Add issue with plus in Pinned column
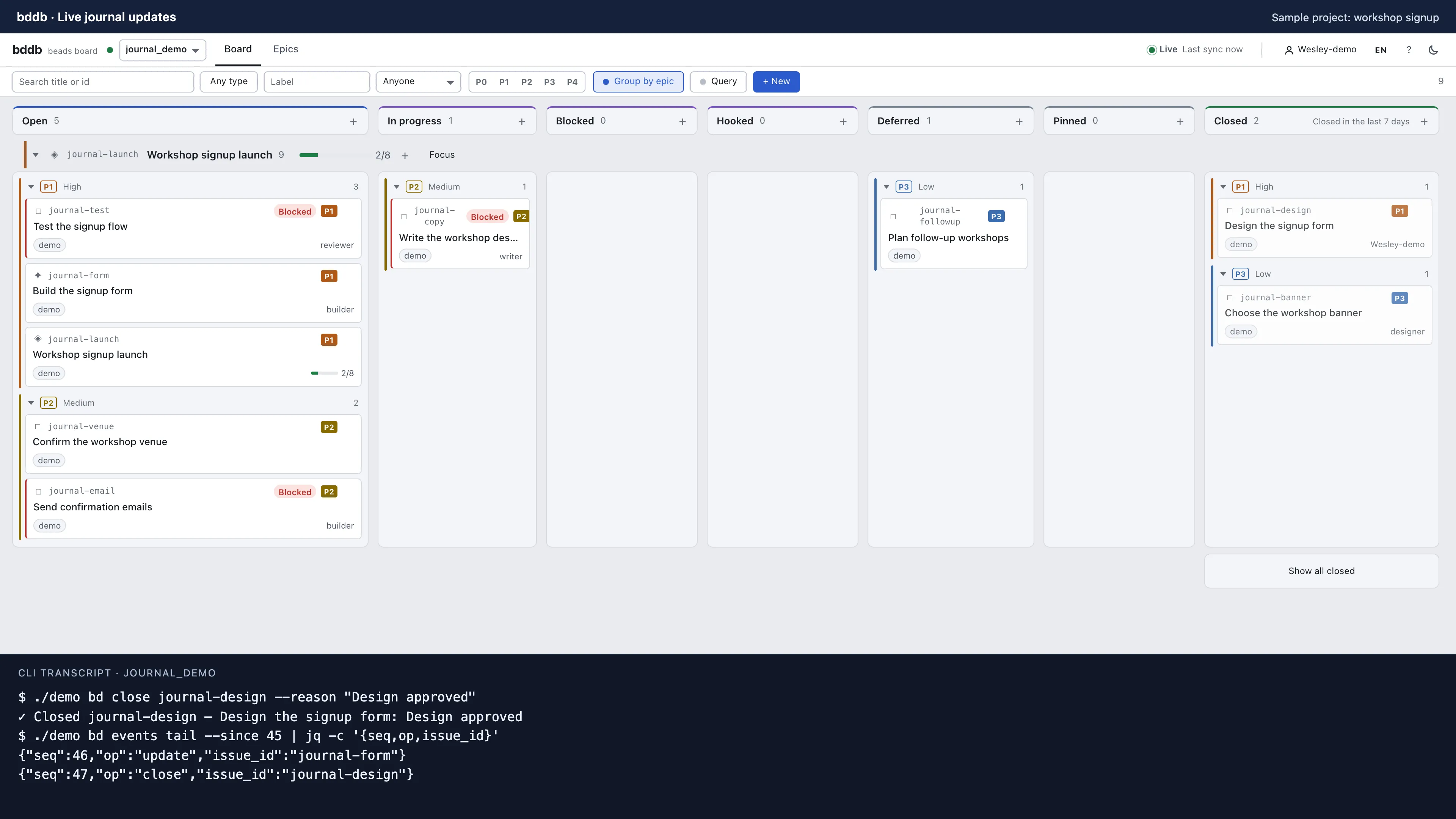 (x=1180, y=121)
